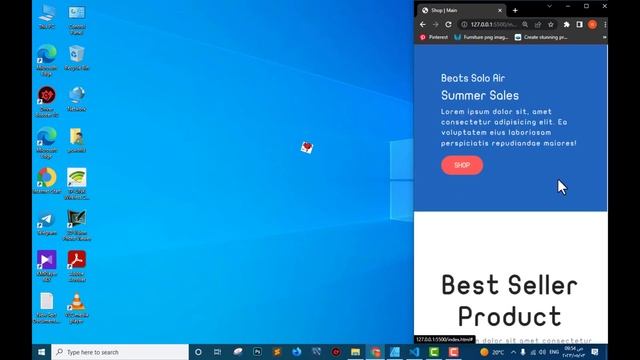Open Chrome three-dot menu
The image size is (640, 360).
pos(605,24)
